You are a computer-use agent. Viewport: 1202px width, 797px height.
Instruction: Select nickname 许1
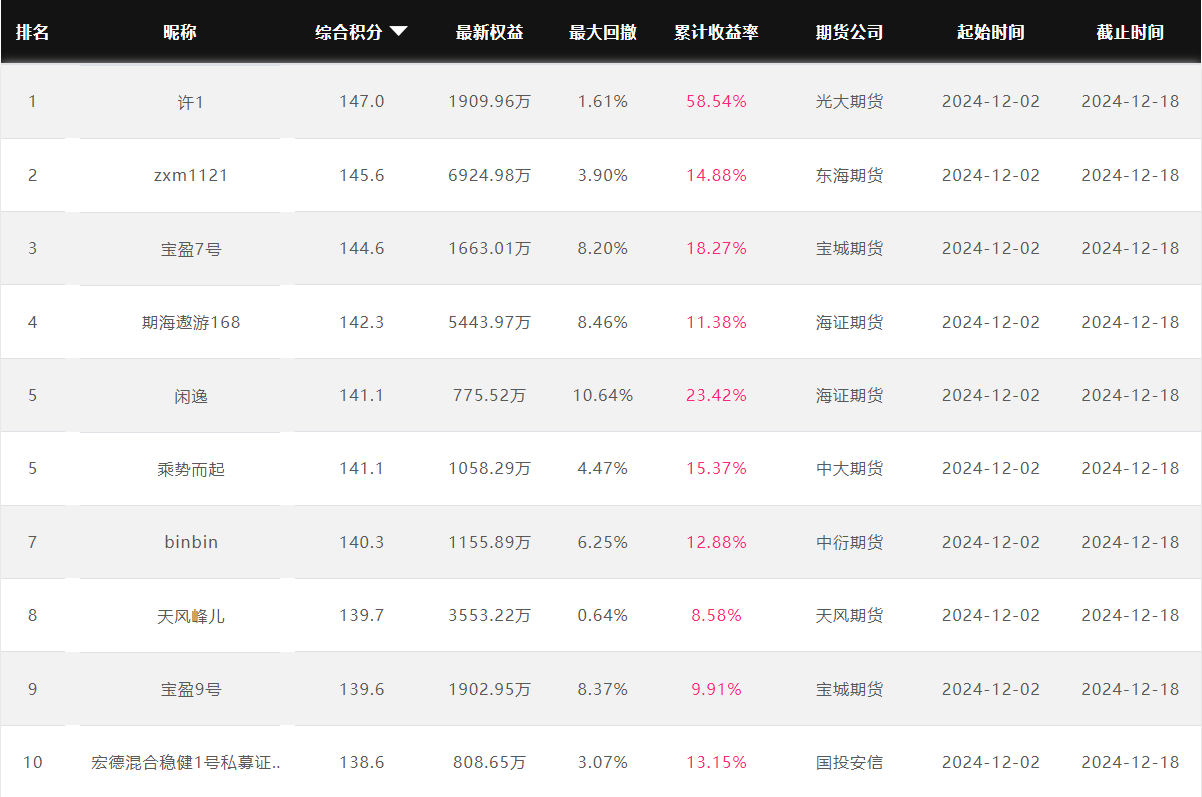[x=190, y=102]
